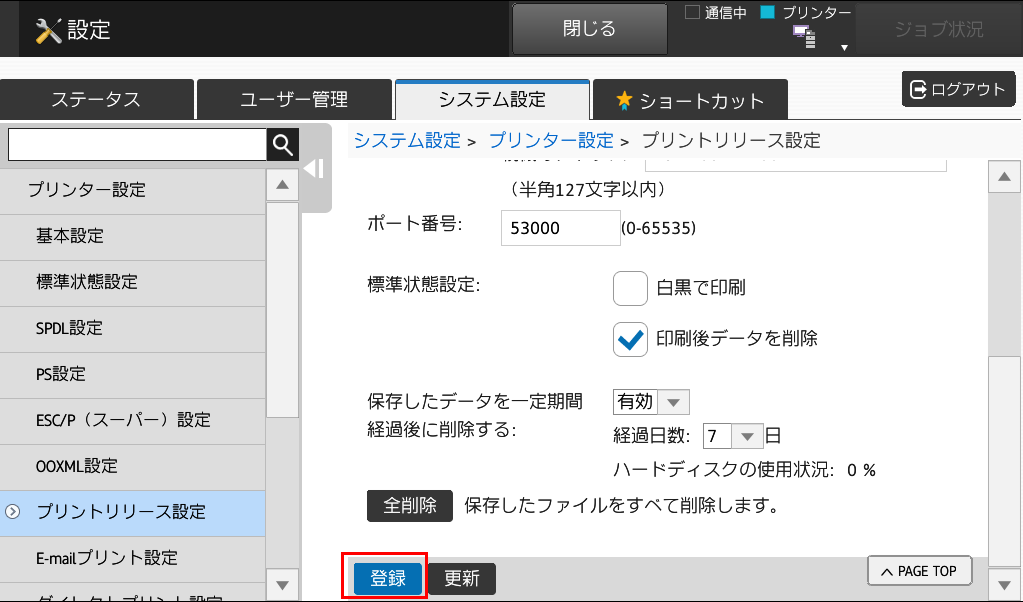Select the システム設定 tab
This screenshot has width=1023, height=602.
pyautogui.click(x=493, y=100)
